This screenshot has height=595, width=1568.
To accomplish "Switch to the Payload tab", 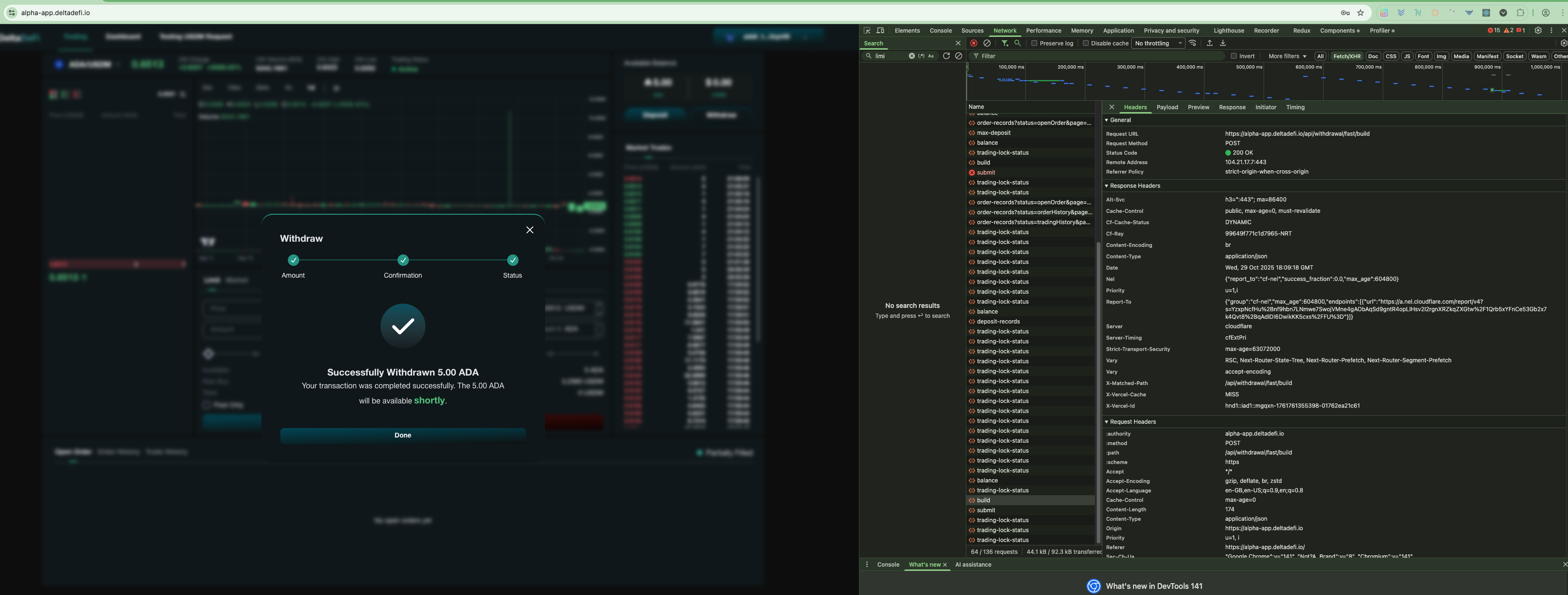I will (1167, 107).
